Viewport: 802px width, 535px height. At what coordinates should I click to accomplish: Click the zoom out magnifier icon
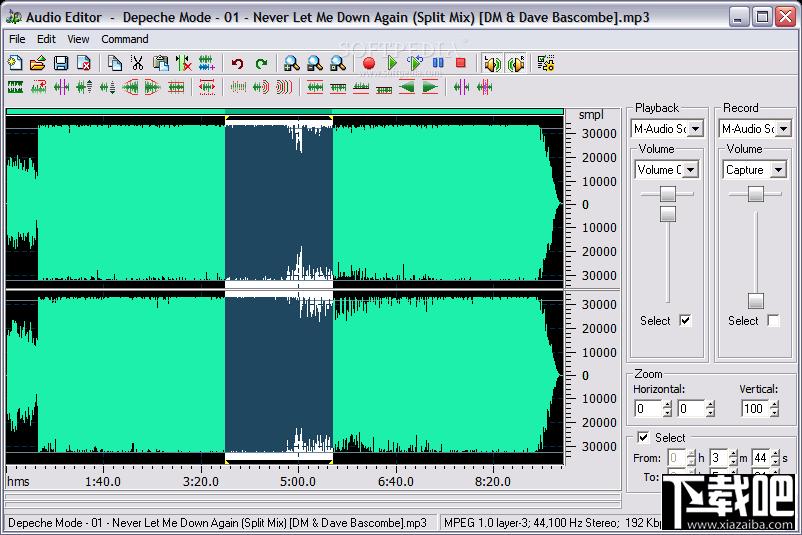point(315,63)
